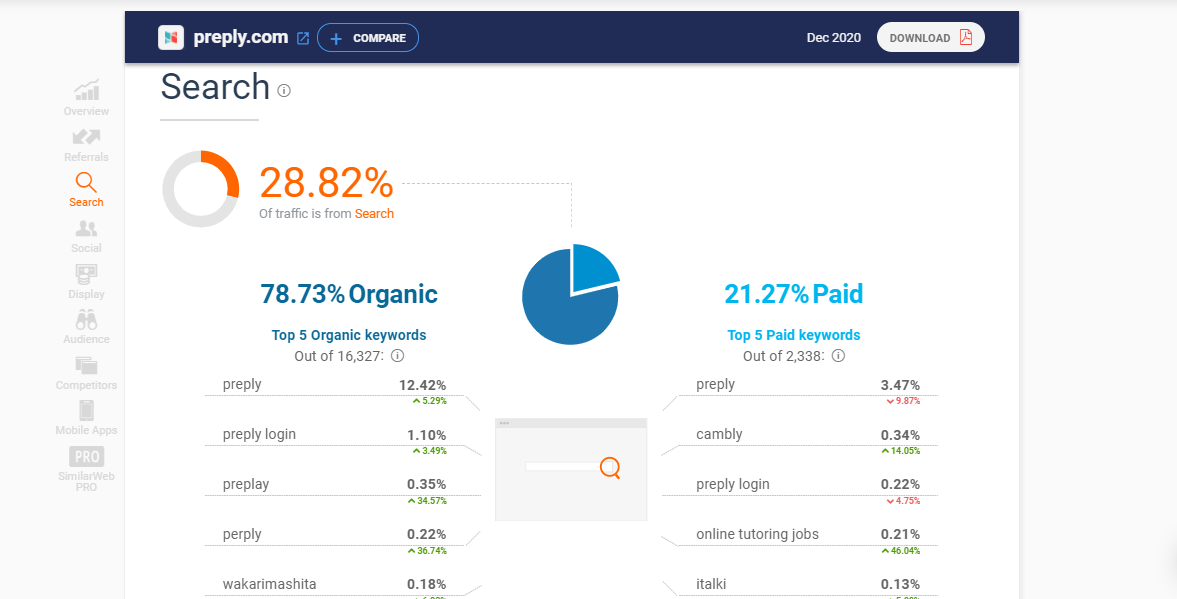Open the Display section icon
The image size is (1177, 599).
[86, 274]
